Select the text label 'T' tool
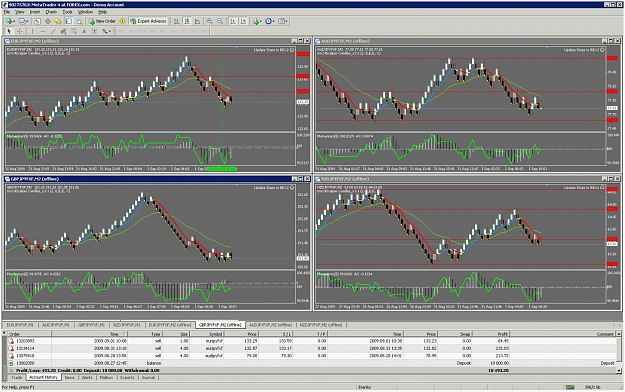The image size is (625, 392). pos(94,31)
